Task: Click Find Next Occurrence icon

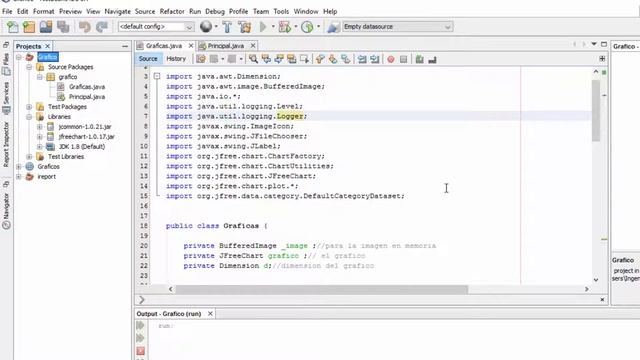Action: (279, 59)
